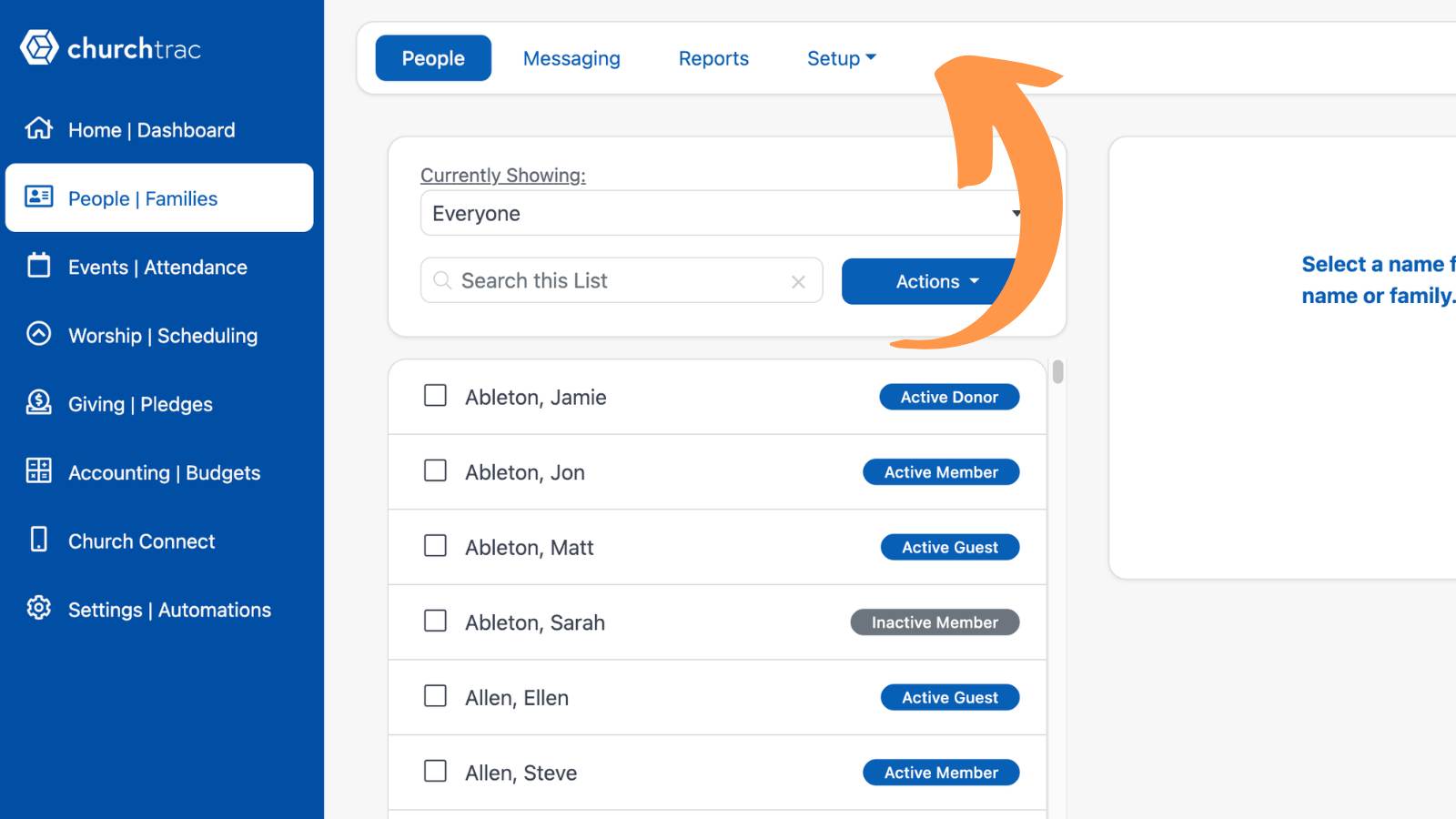Screen dimensions: 1456x819
Task: Click the donation coin icon beside Giving | Pledges
Action: point(38,402)
